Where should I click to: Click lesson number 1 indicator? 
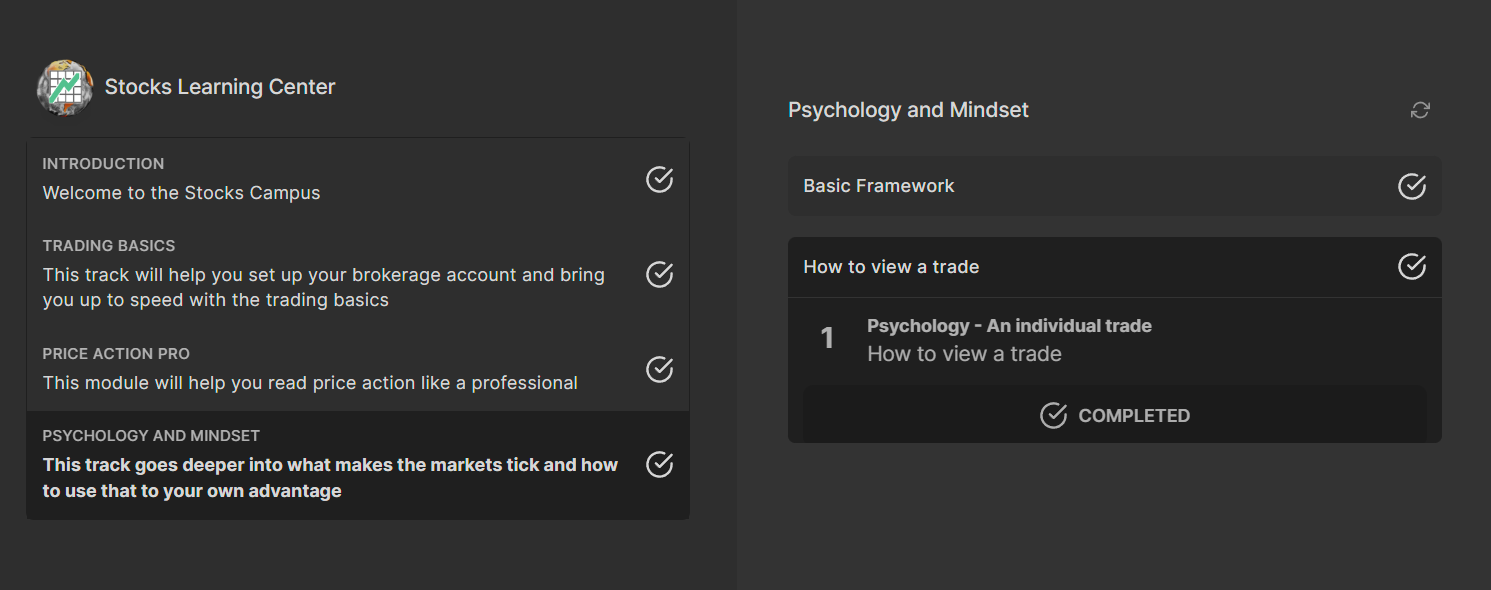[827, 339]
